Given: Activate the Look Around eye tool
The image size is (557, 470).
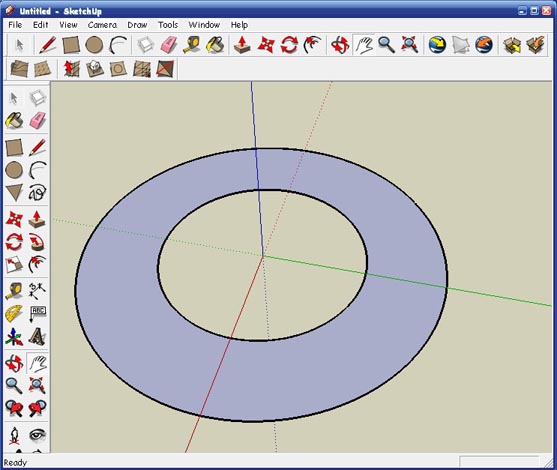Looking at the screenshot, I should click(37, 435).
